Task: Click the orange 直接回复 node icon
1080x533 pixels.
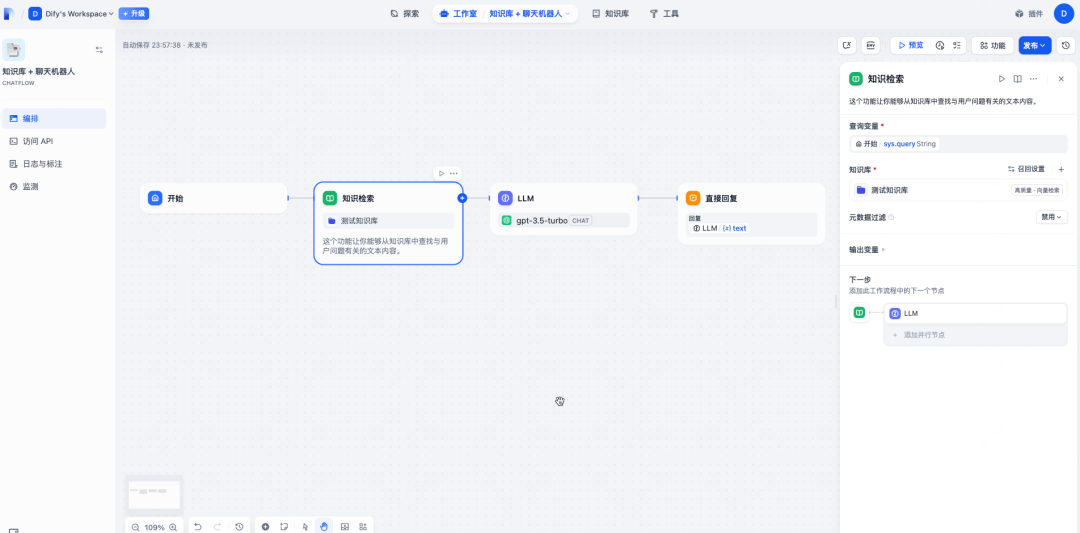Action: tap(693, 198)
